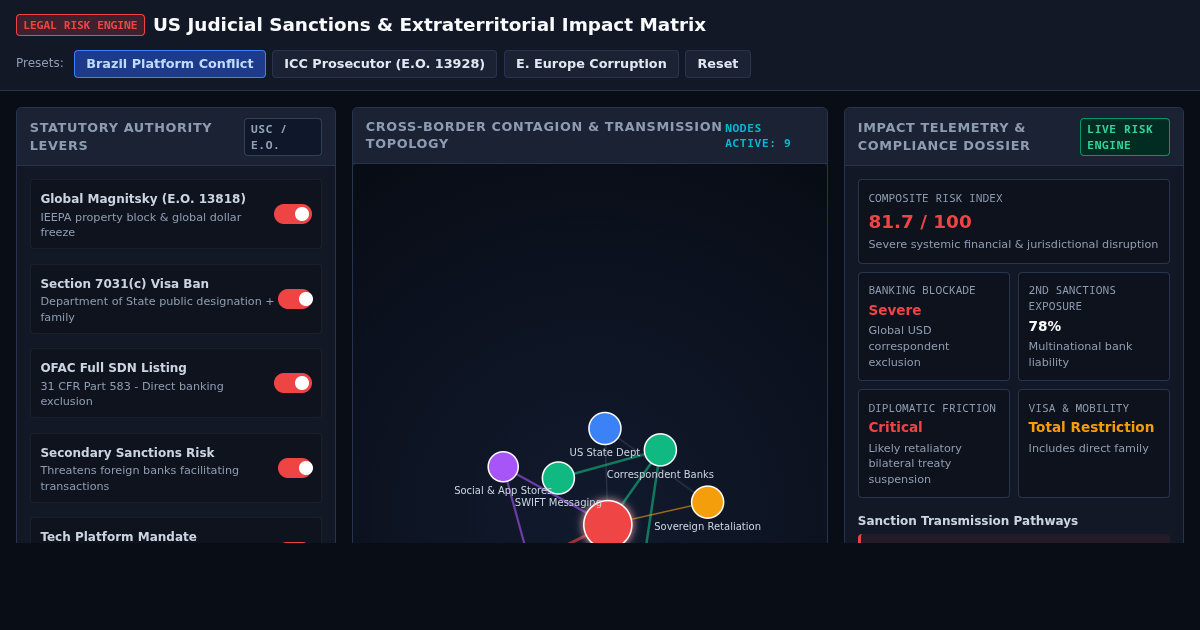This screenshot has height=630, width=1200.
Task: Click the Impact Telemetry & Compliance Dossier title
Action: click(944, 136)
